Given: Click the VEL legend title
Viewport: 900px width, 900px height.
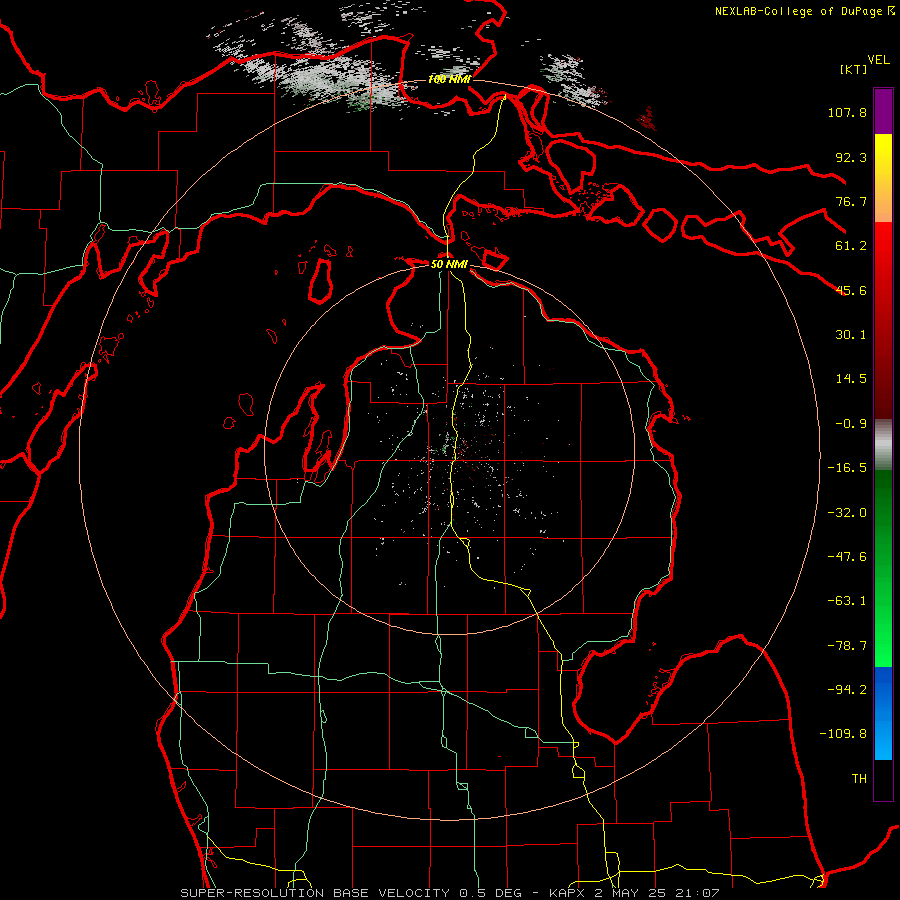Looking at the screenshot, I should point(878,60).
